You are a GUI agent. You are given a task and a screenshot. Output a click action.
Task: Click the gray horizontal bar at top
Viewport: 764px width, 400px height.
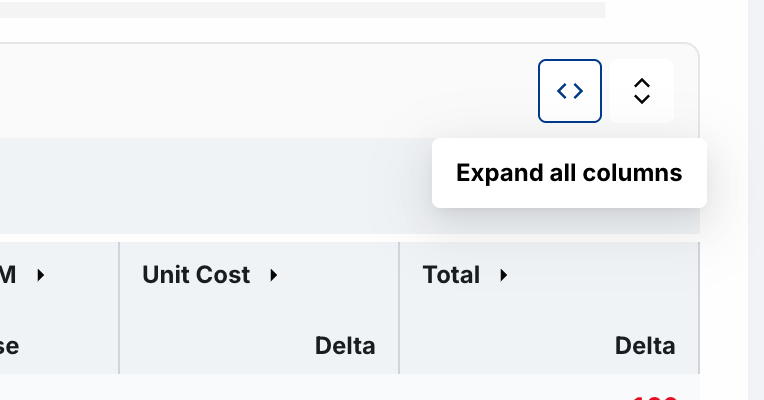(303, 10)
